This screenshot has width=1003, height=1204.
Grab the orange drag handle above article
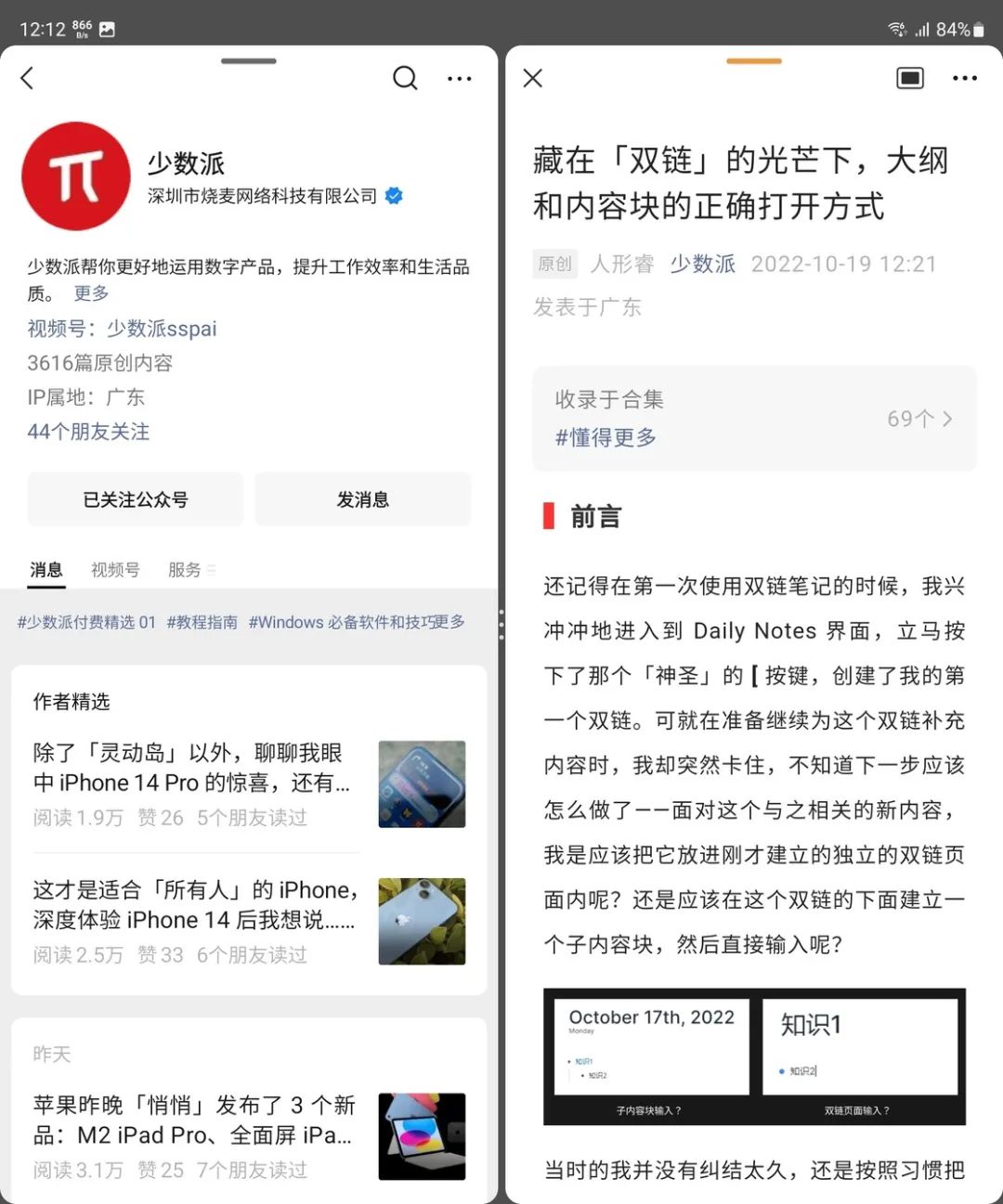pos(754,61)
